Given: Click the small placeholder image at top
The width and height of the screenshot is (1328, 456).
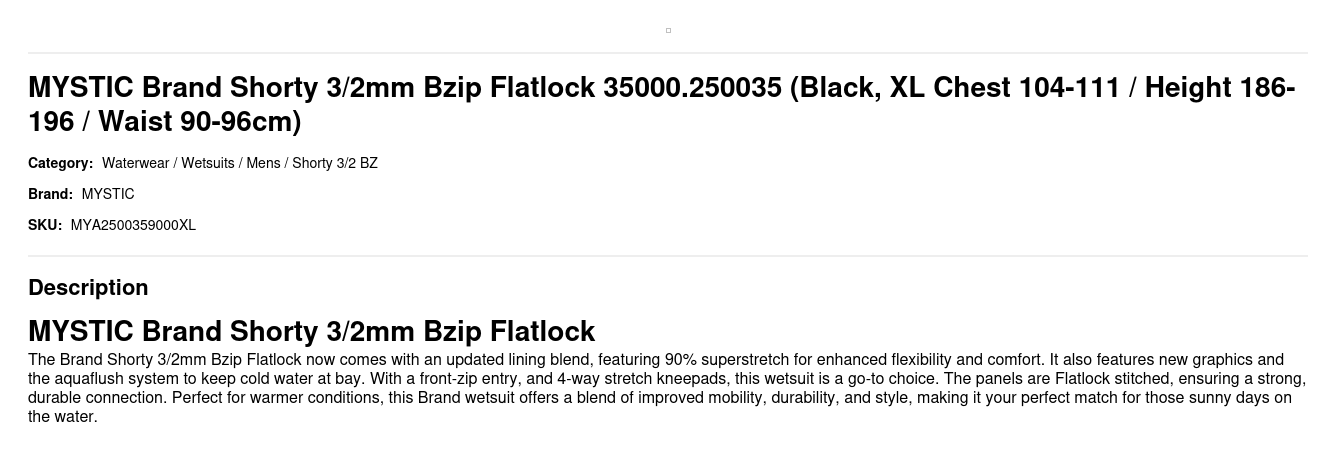Looking at the screenshot, I should (x=668, y=30).
